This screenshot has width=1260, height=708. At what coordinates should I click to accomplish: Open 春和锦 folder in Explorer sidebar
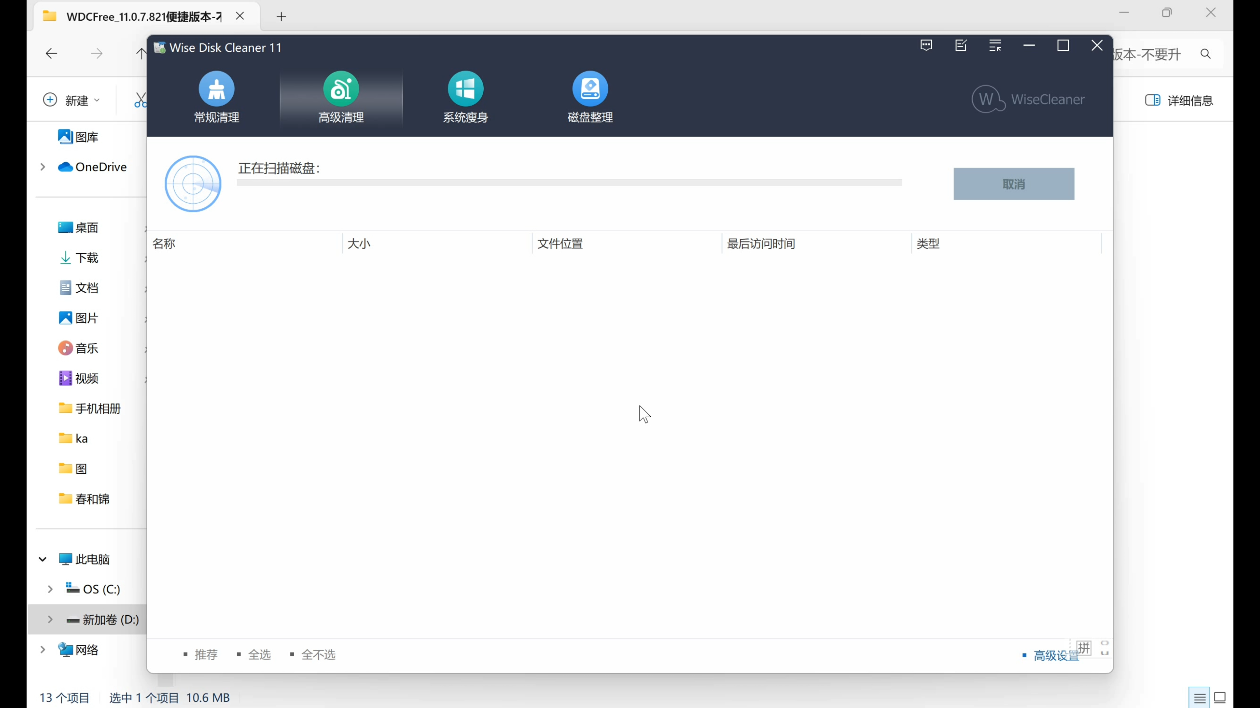coord(84,498)
